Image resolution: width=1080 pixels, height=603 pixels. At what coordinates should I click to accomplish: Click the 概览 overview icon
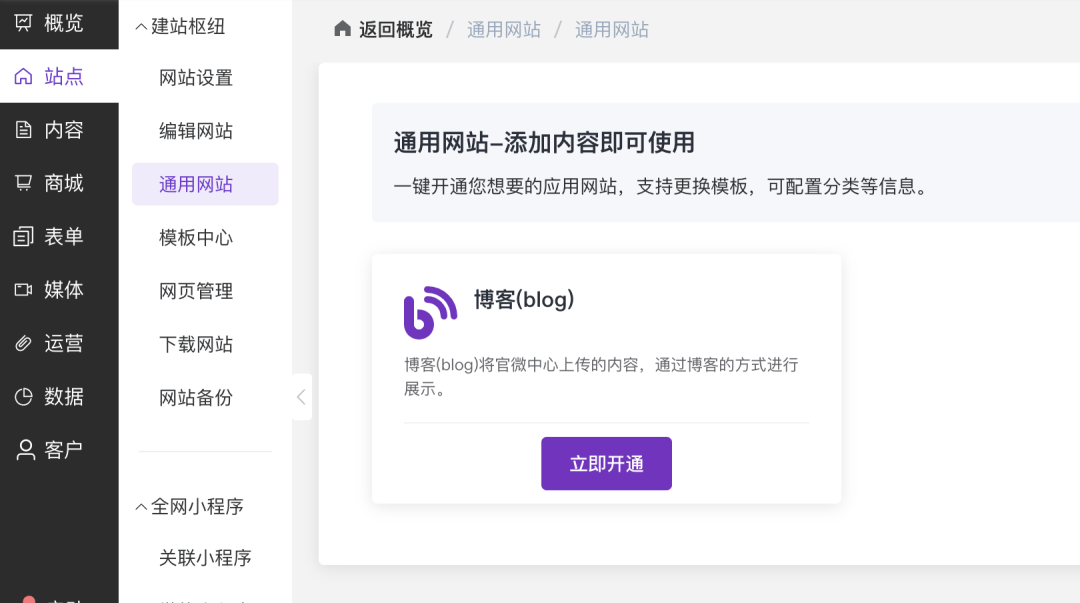[24, 23]
